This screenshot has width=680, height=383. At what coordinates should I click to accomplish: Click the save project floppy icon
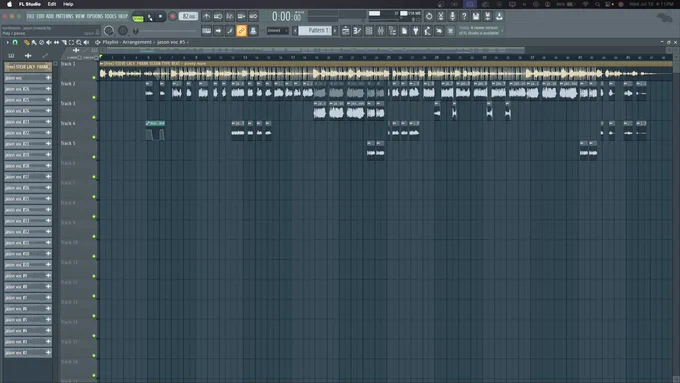pyautogui.click(x=476, y=16)
